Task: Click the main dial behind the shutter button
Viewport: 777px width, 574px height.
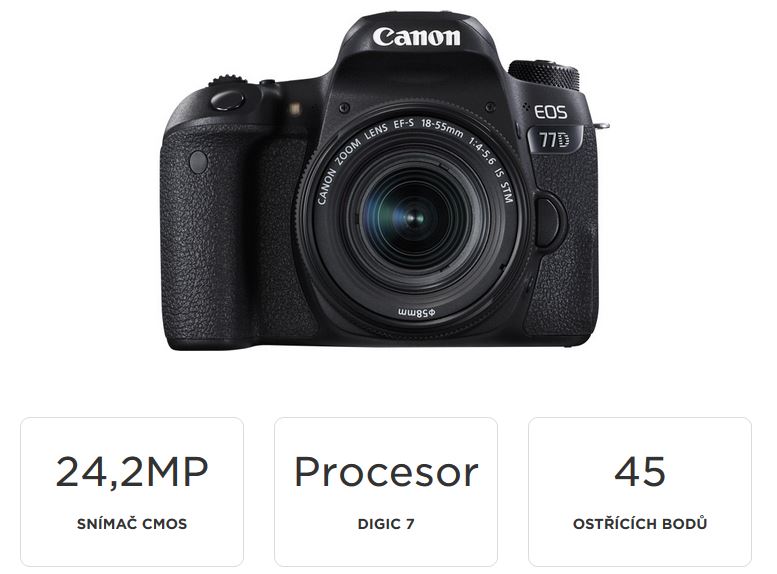Action: tap(227, 82)
